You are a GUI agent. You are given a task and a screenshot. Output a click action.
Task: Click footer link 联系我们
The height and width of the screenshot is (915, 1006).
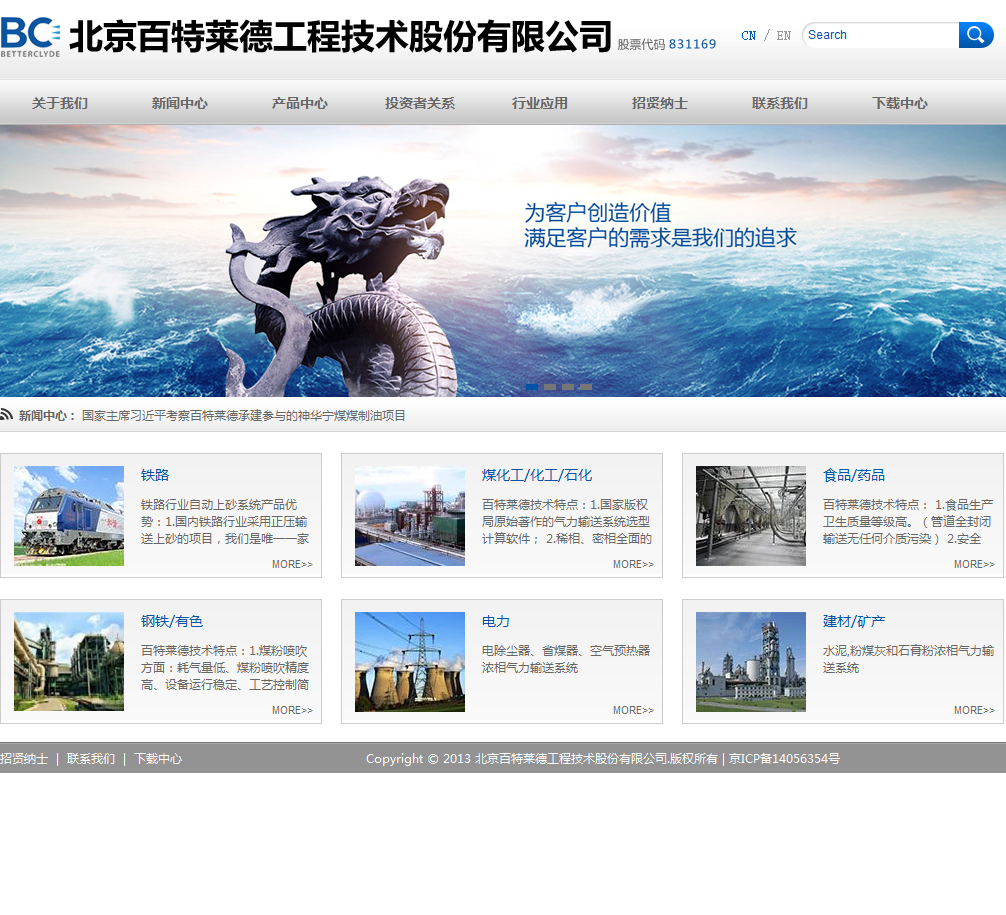[x=91, y=759]
